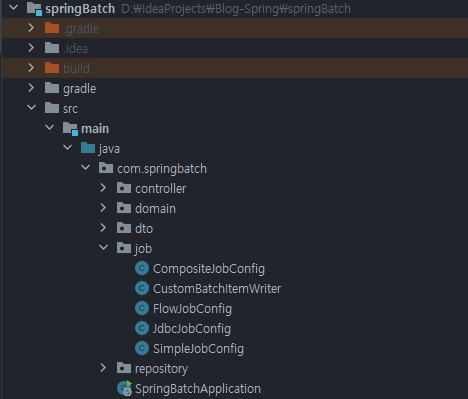Expand the gradle folder
This screenshot has height=399, width=468.
tap(31, 88)
